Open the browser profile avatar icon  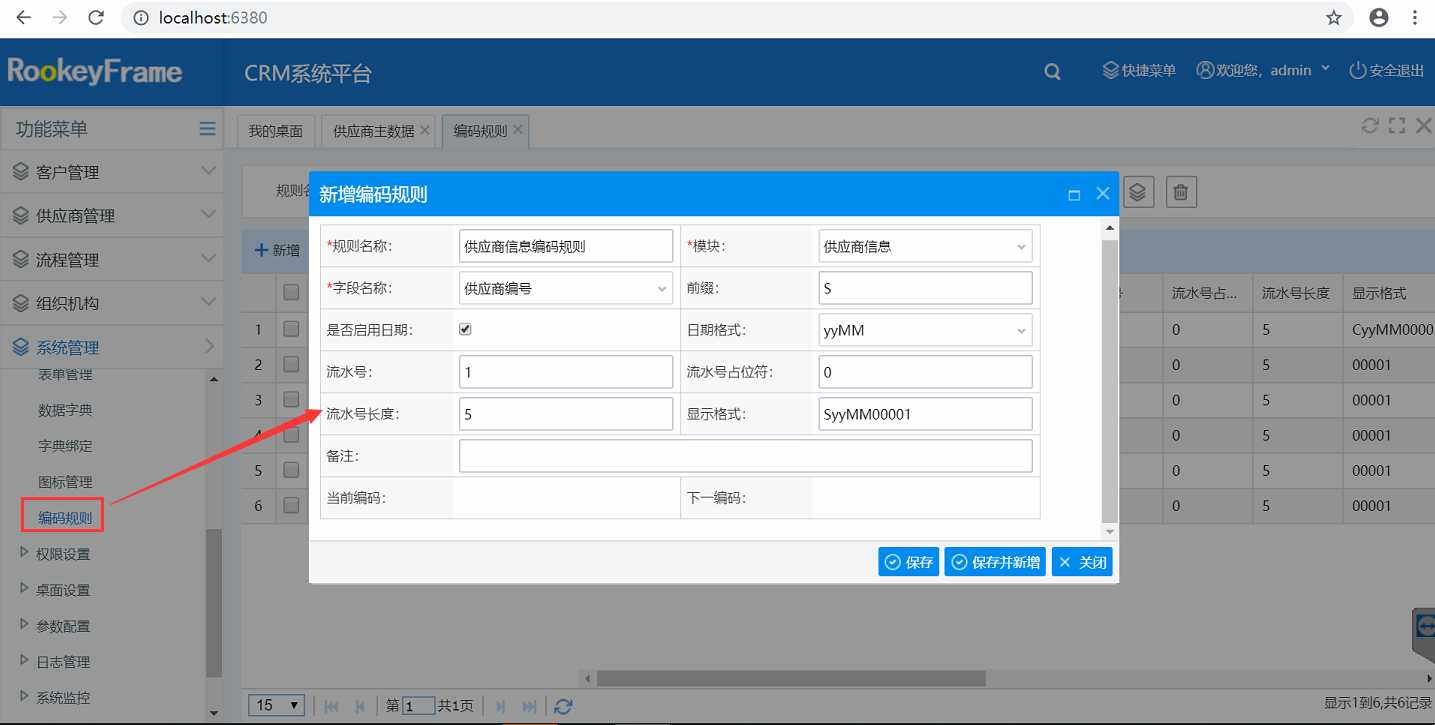(1379, 17)
